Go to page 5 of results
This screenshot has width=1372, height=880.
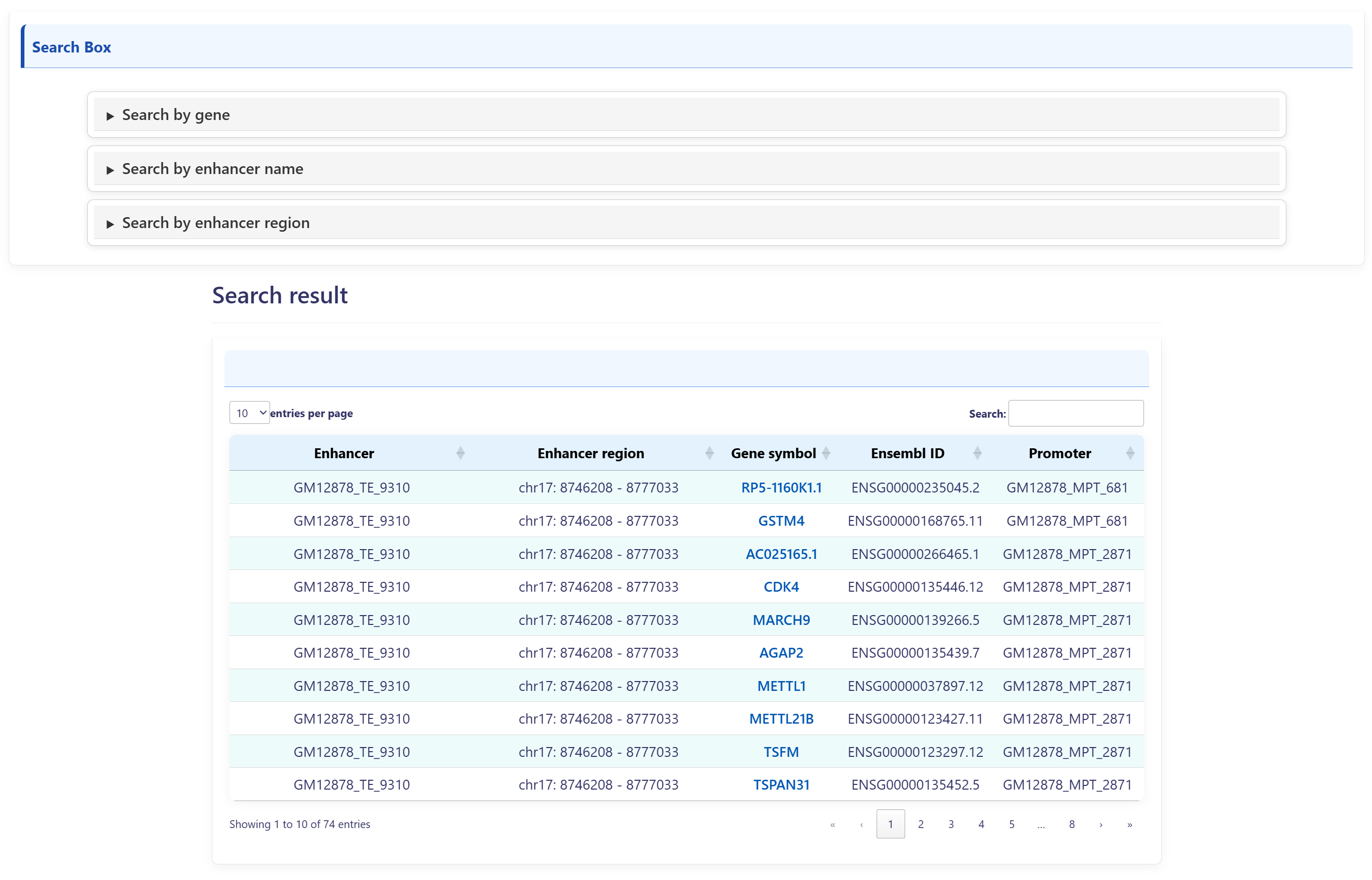1011,824
